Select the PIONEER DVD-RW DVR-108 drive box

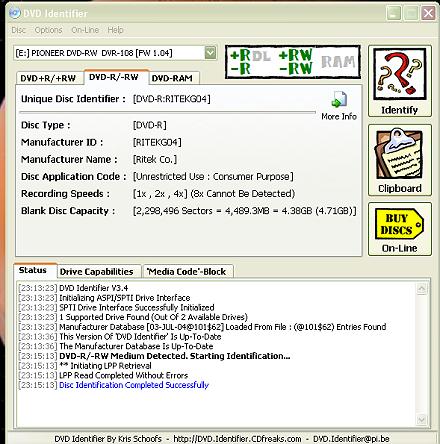(x=115, y=53)
